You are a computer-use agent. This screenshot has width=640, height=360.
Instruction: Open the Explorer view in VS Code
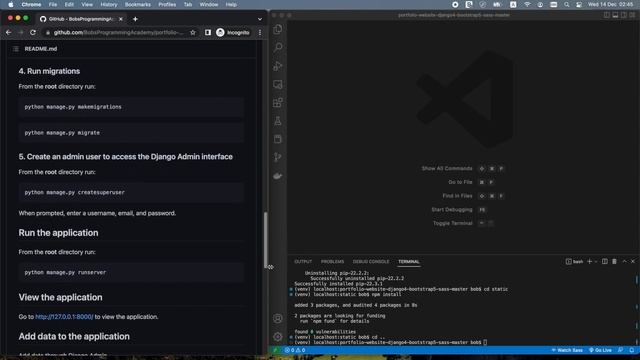click(x=278, y=29)
